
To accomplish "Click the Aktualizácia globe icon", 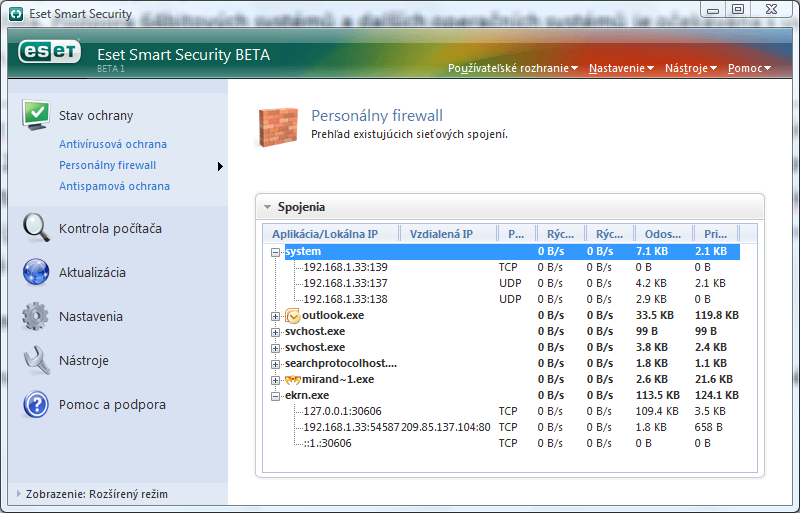I will tap(36, 272).
